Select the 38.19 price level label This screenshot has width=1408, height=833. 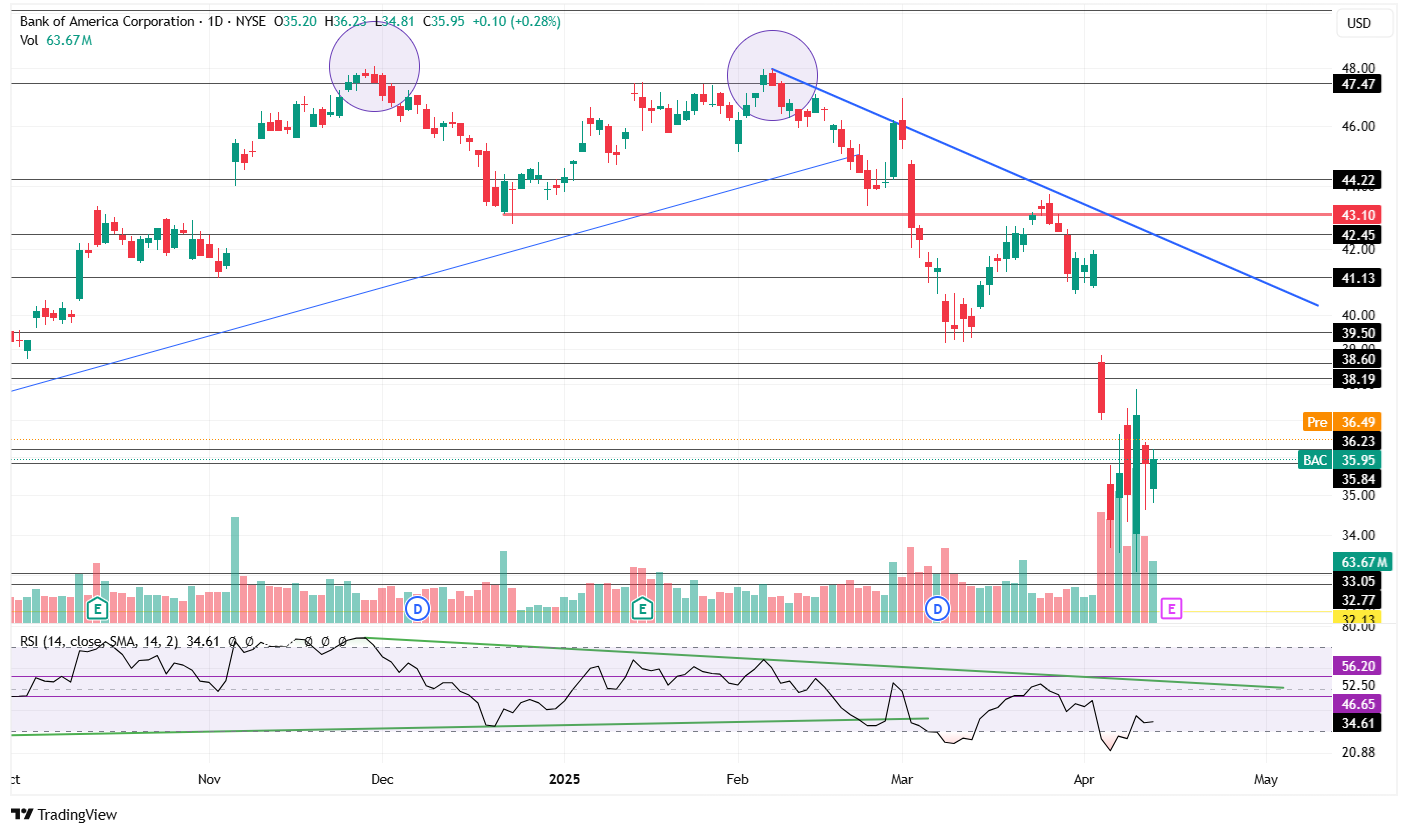click(x=1357, y=379)
